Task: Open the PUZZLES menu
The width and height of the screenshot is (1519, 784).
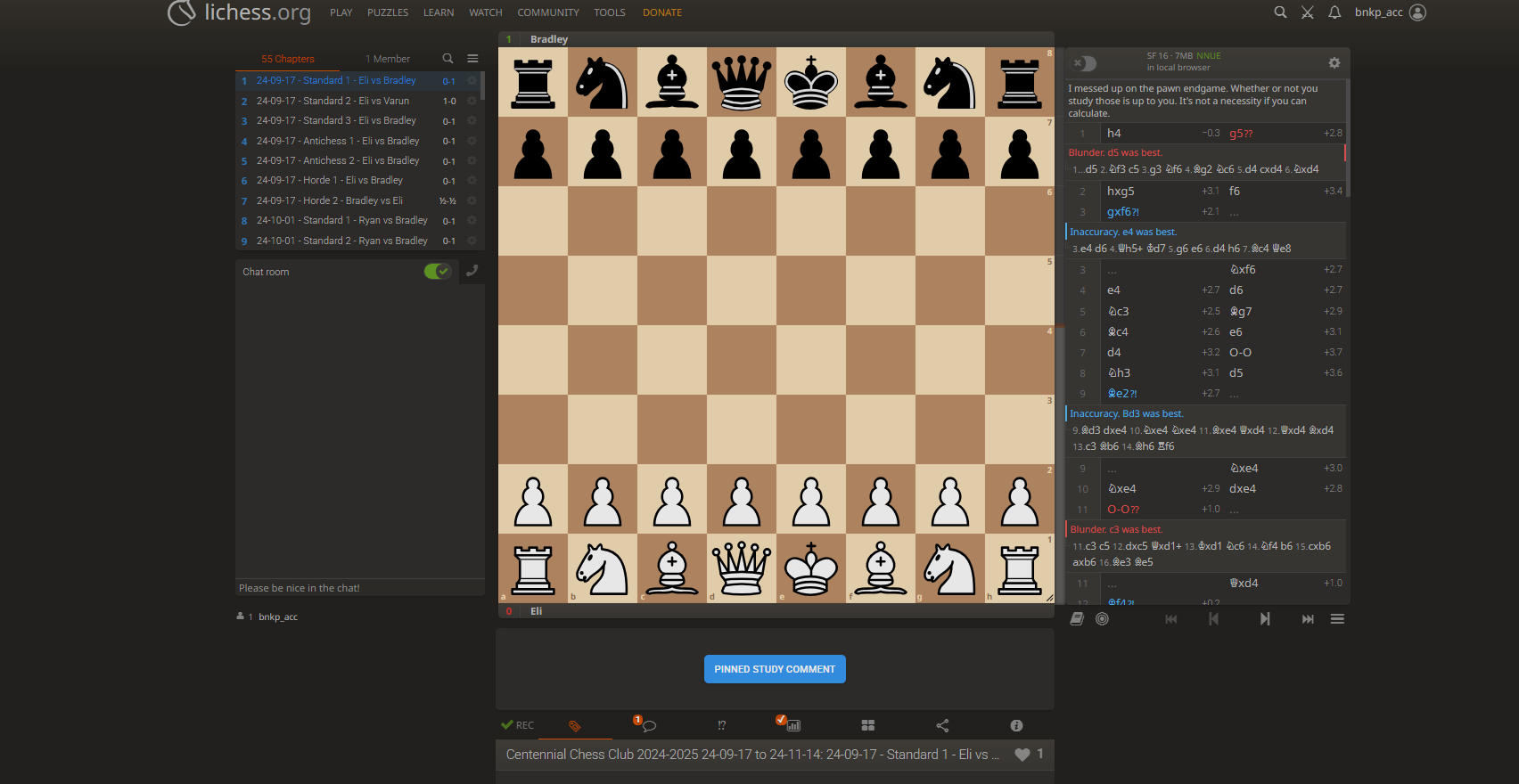Action: pyautogui.click(x=388, y=12)
